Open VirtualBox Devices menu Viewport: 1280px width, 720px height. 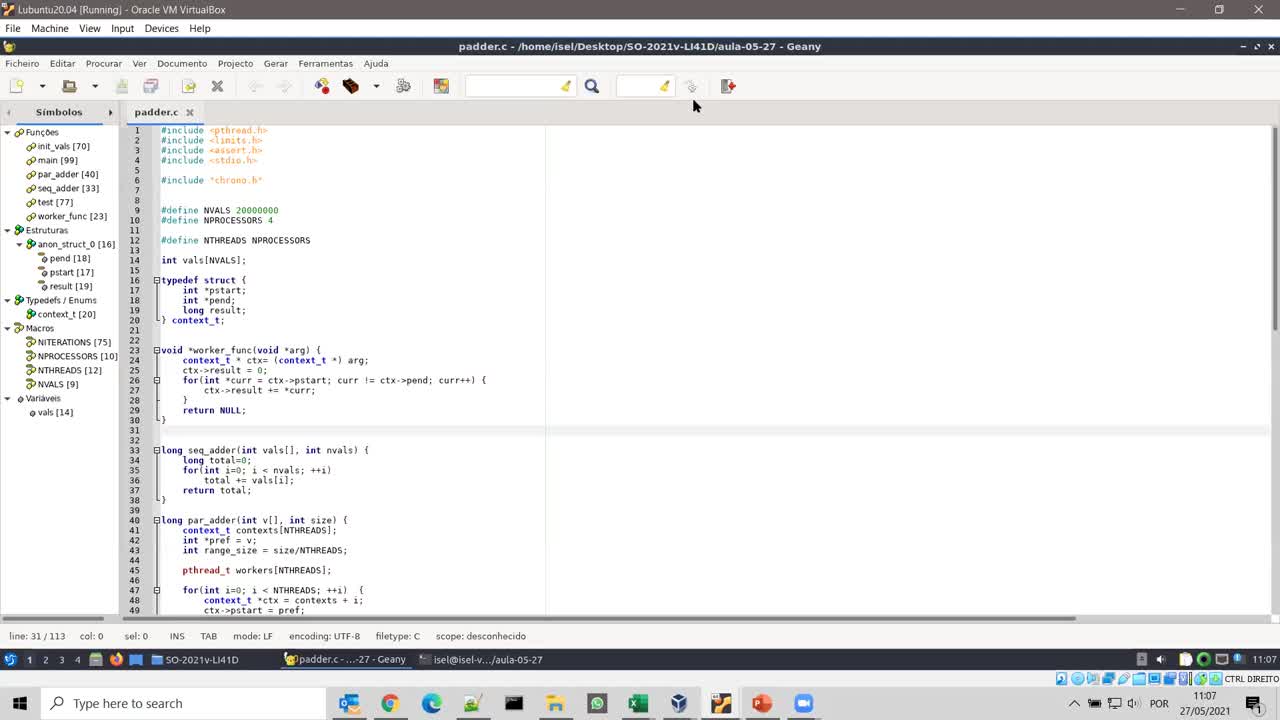(161, 28)
